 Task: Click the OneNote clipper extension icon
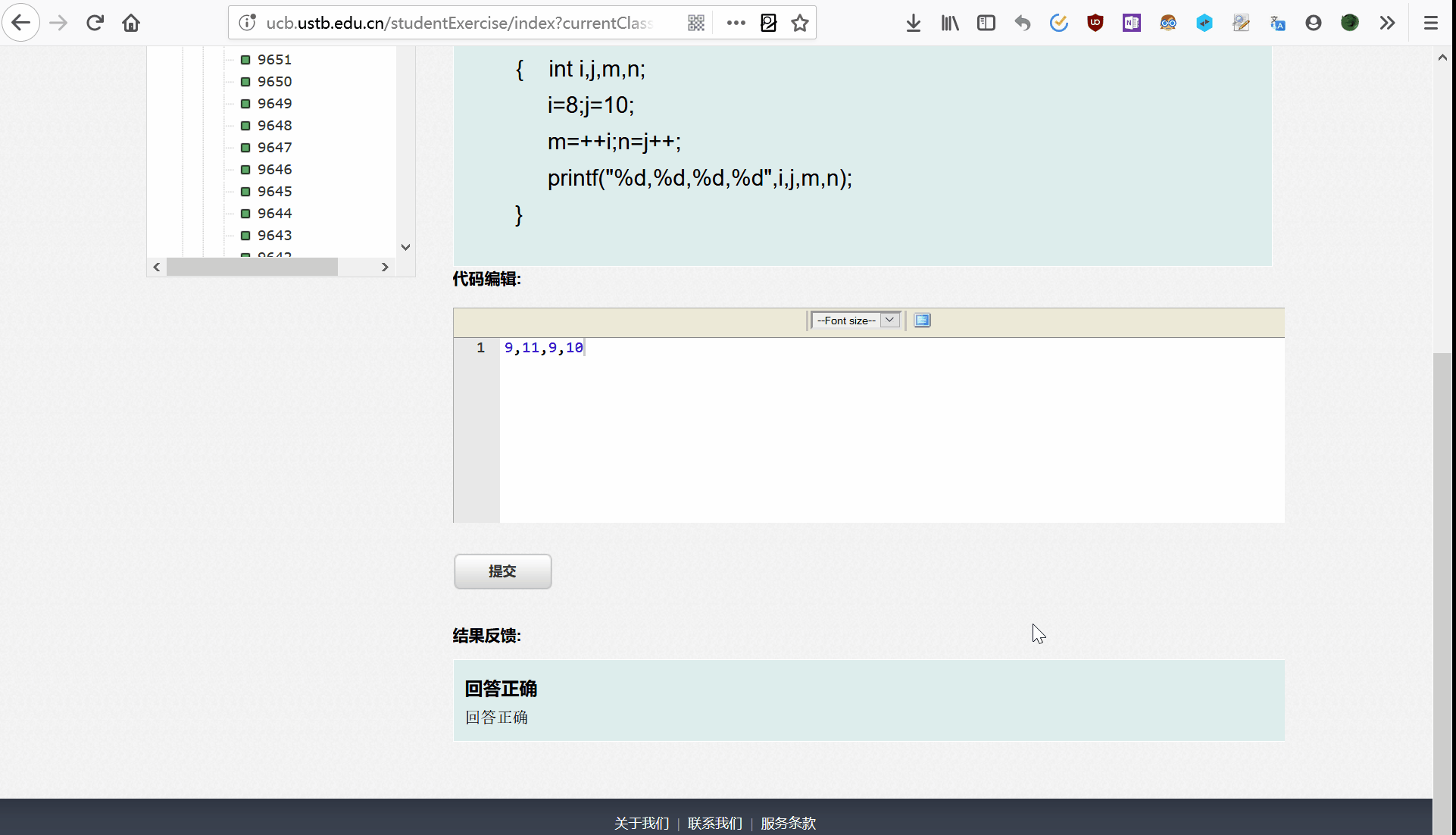pyautogui.click(x=1131, y=23)
